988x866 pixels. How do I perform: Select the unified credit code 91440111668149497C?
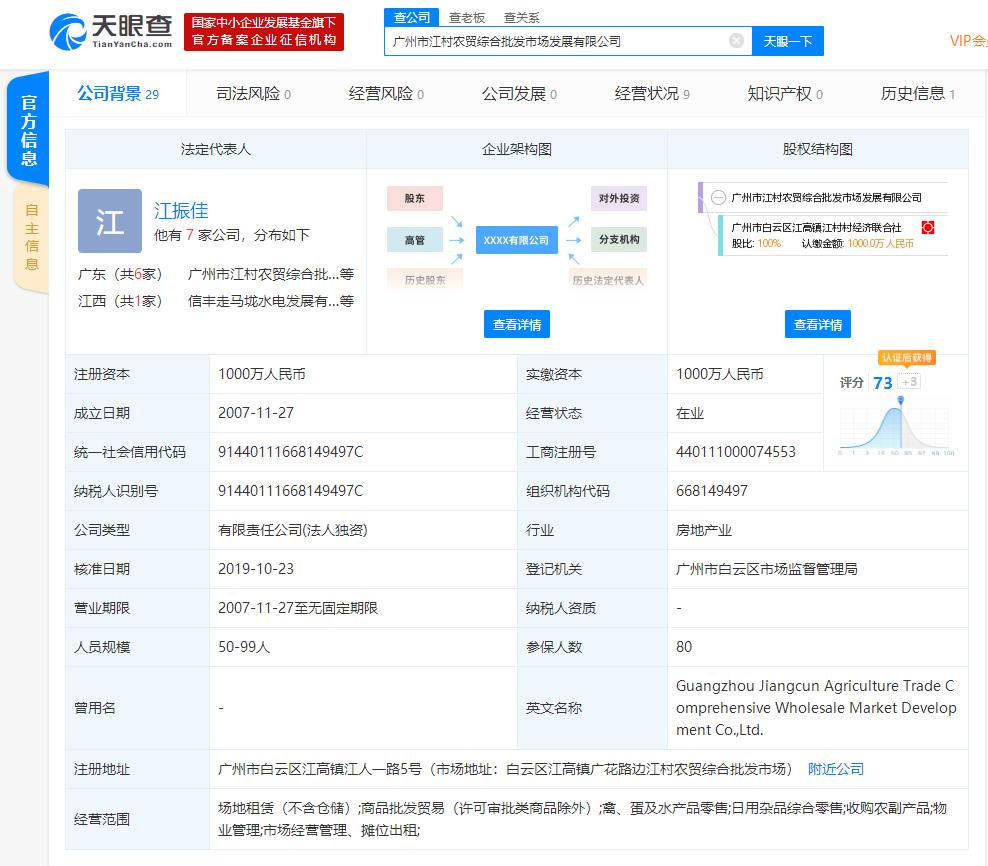pos(290,452)
